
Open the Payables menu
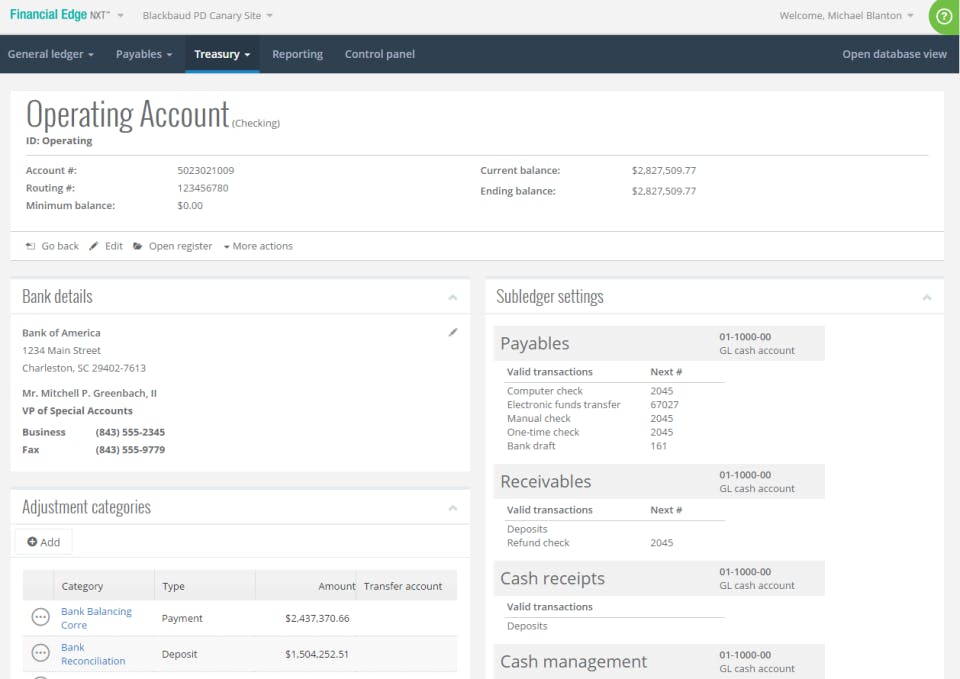click(x=144, y=54)
